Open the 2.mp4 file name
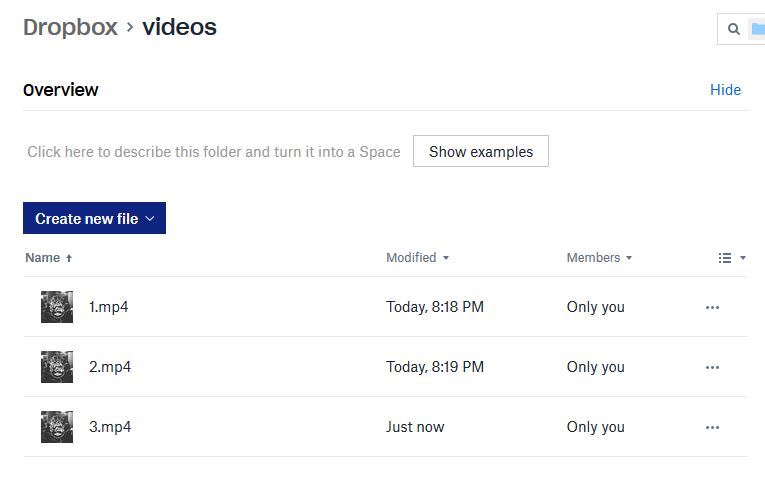This screenshot has width=765, height=478. tap(109, 367)
